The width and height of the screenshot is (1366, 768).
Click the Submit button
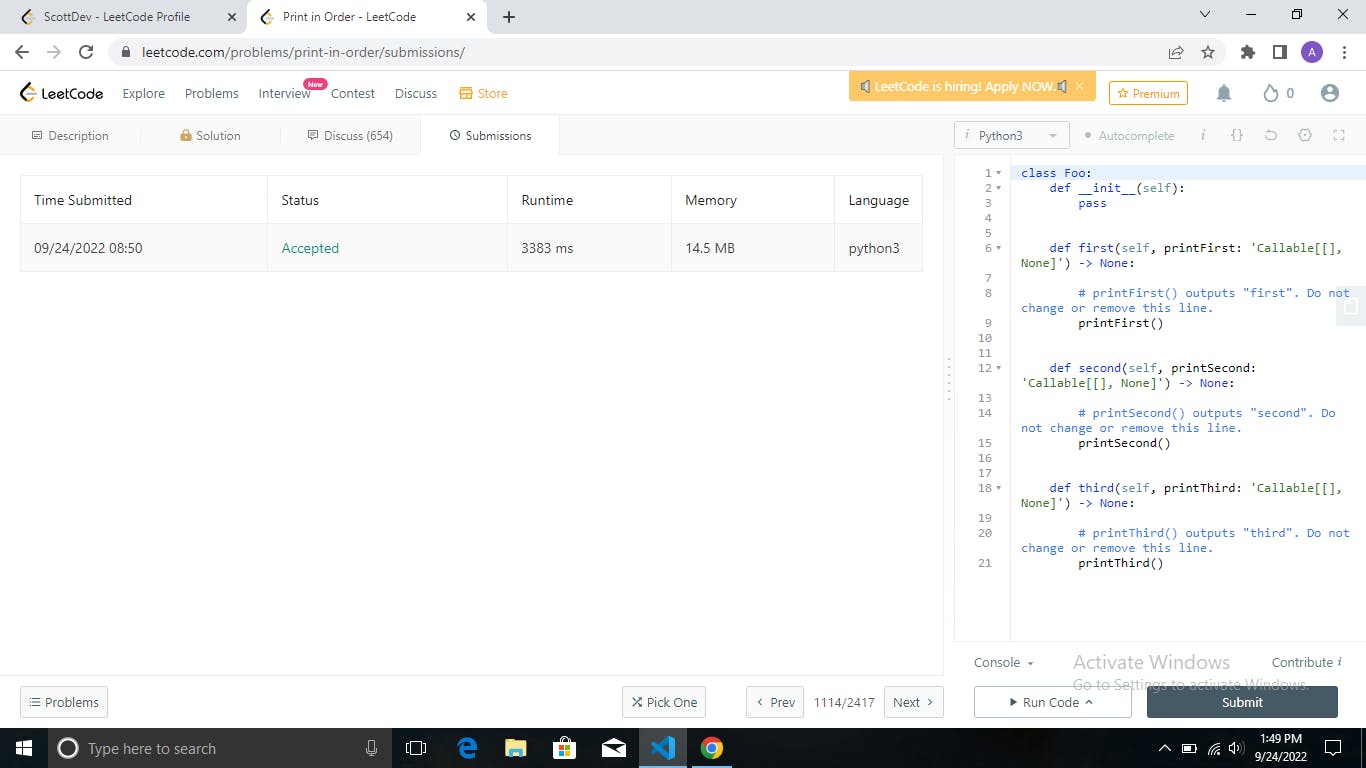(x=1242, y=702)
